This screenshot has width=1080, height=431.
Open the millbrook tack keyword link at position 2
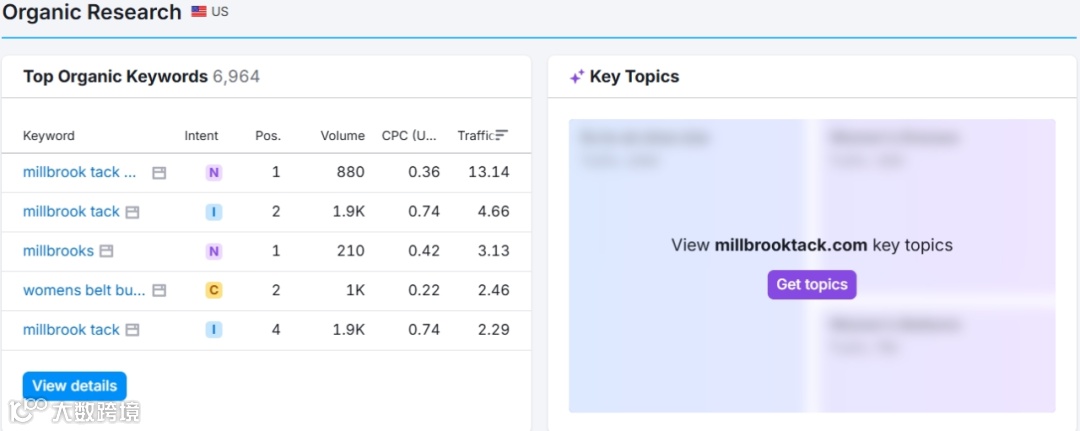pyautogui.click(x=72, y=211)
